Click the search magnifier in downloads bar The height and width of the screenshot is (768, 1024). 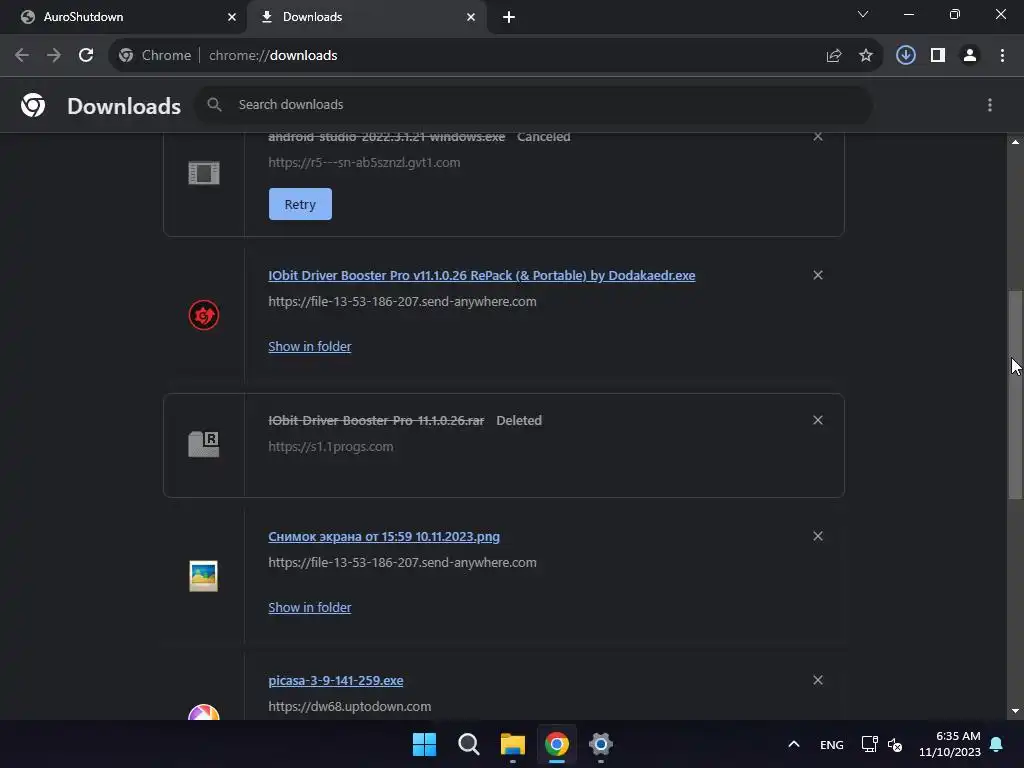click(214, 104)
